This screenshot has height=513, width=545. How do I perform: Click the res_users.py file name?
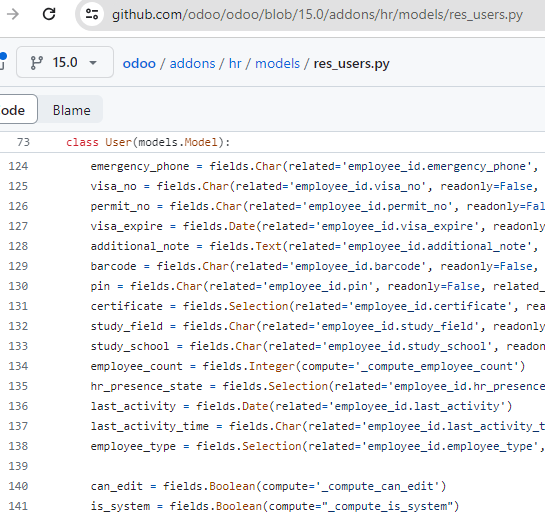[351, 64]
